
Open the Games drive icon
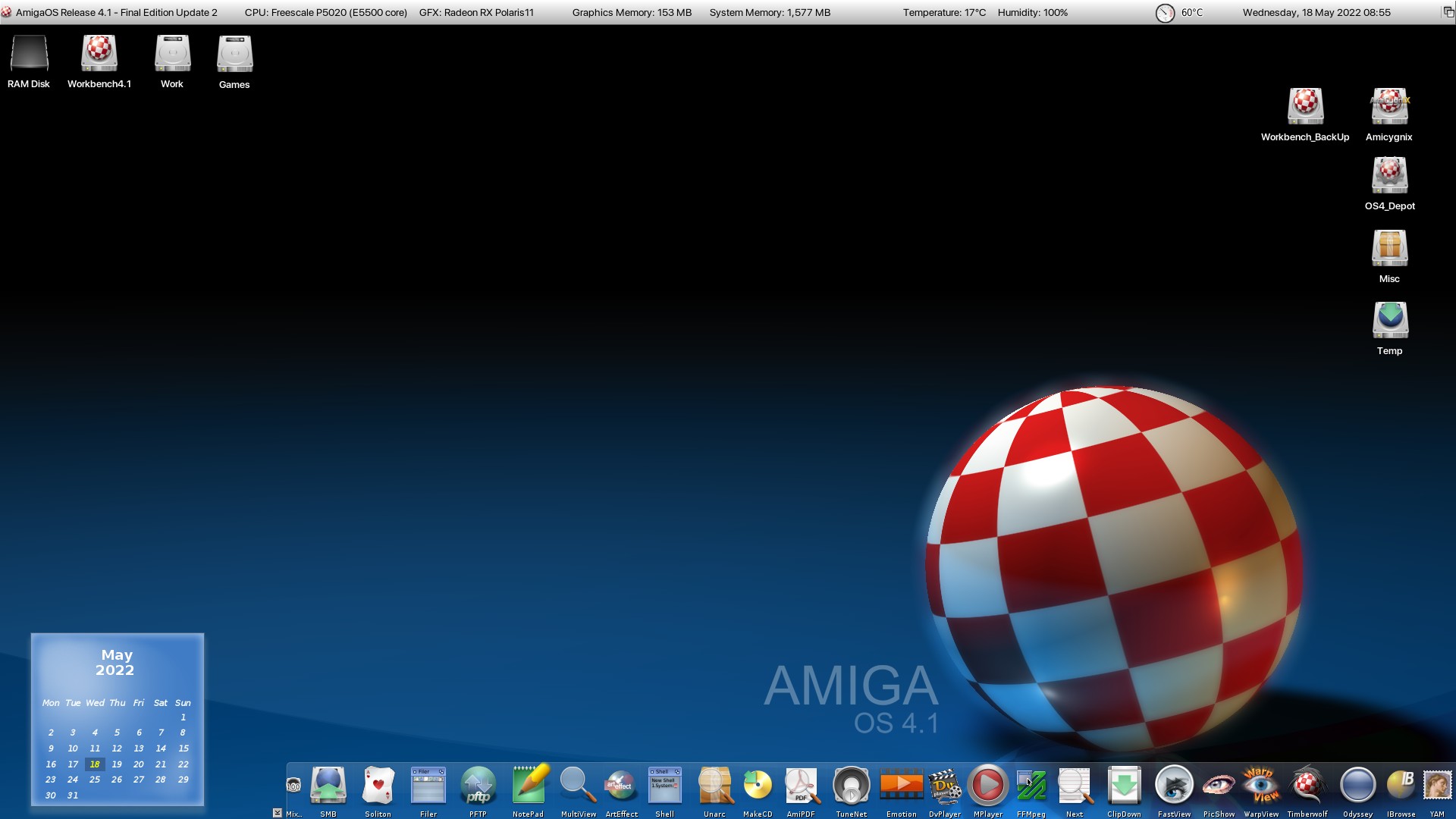(234, 55)
